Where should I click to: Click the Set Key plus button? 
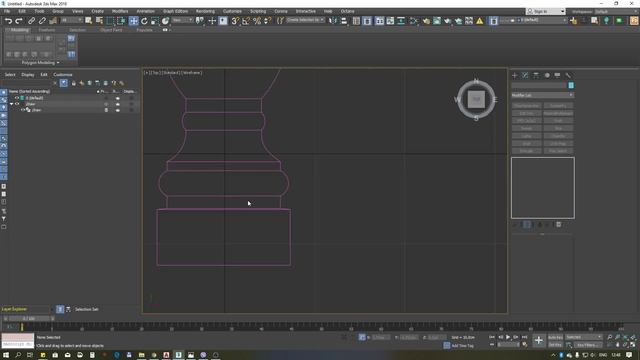click(x=539, y=340)
